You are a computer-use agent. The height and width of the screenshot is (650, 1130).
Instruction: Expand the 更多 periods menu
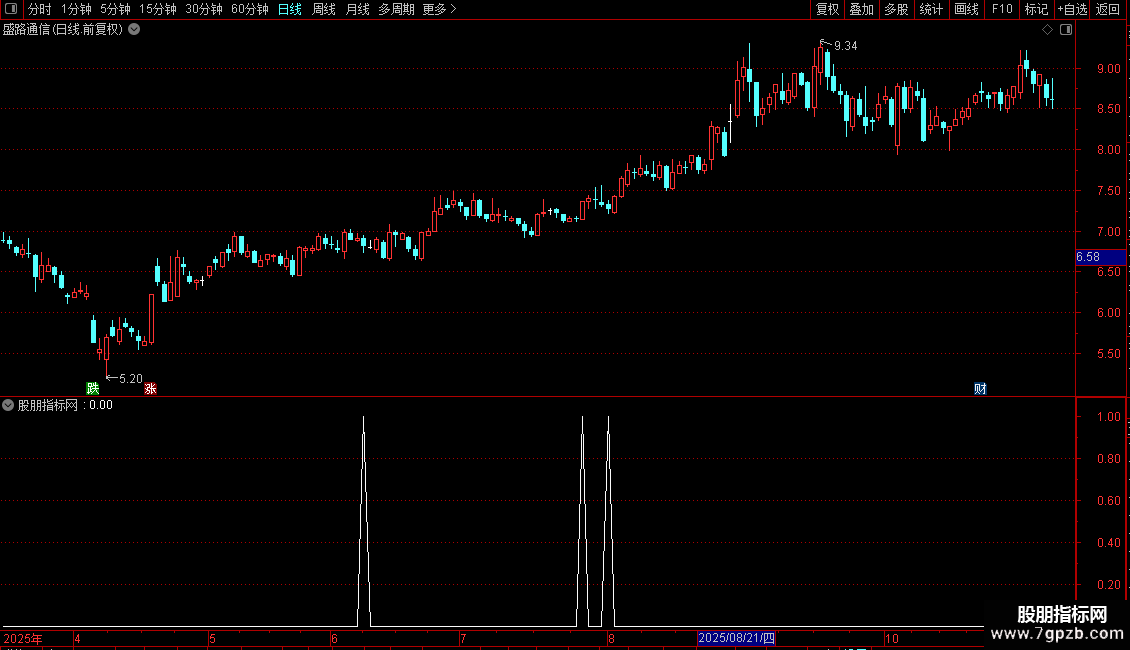(439, 9)
